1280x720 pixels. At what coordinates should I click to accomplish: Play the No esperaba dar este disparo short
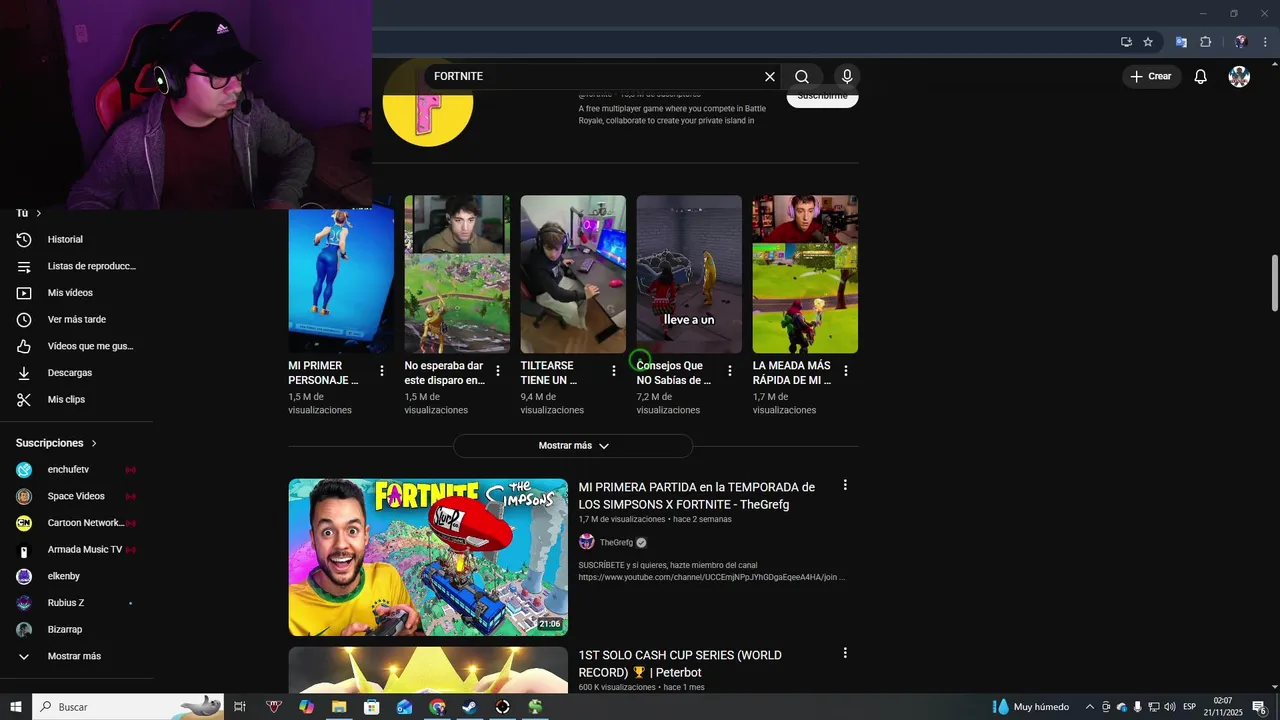click(457, 274)
